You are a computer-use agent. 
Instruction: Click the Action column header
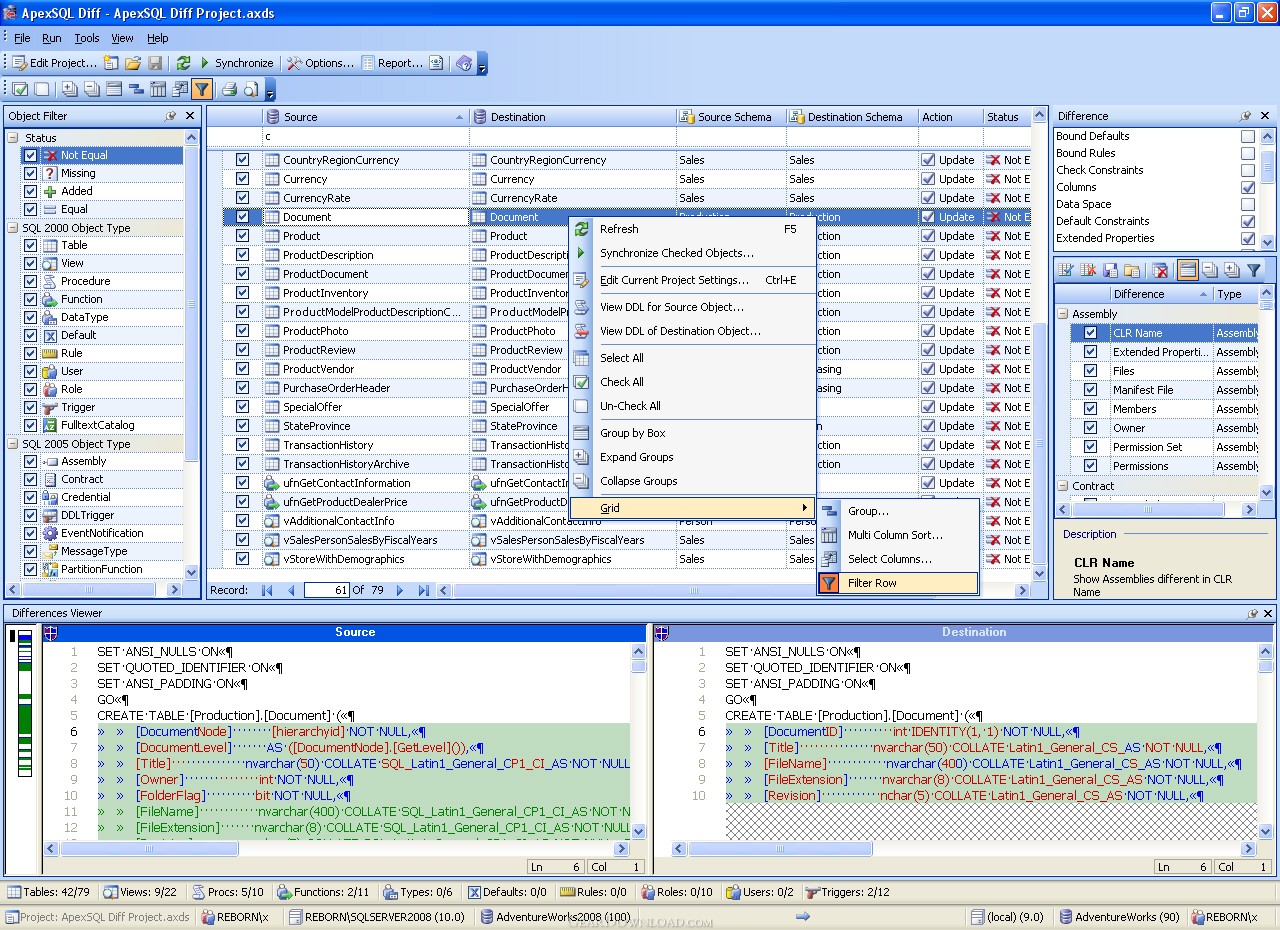pos(950,117)
